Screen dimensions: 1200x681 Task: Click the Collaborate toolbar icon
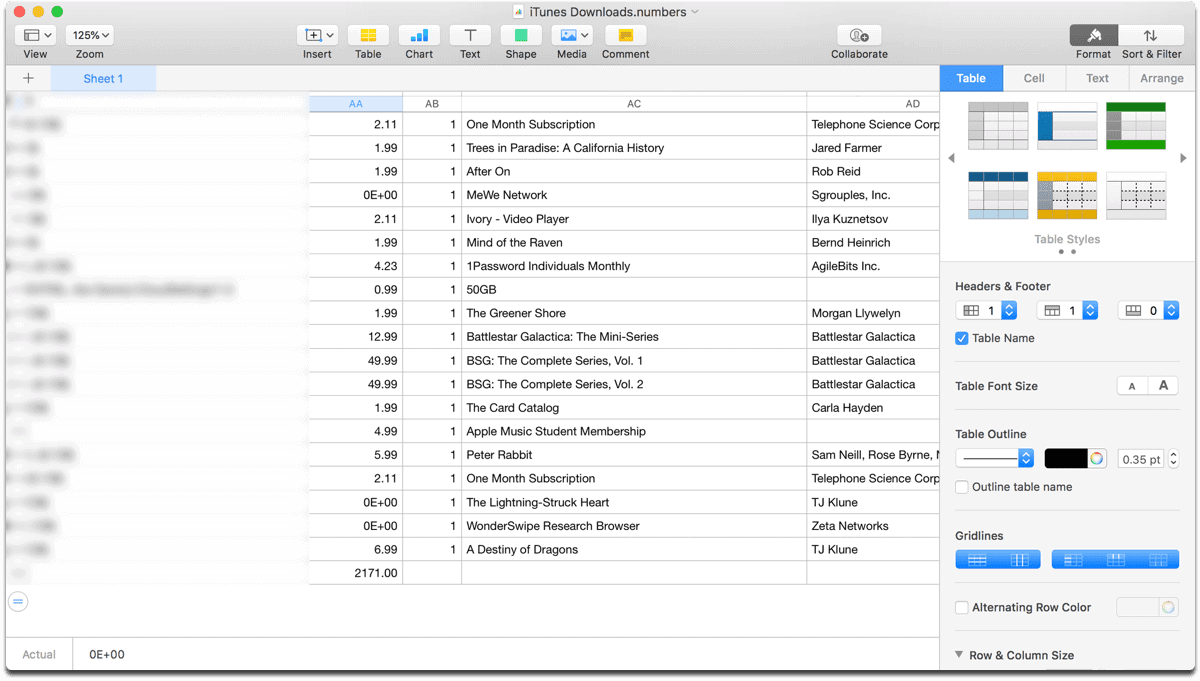pyautogui.click(x=859, y=35)
